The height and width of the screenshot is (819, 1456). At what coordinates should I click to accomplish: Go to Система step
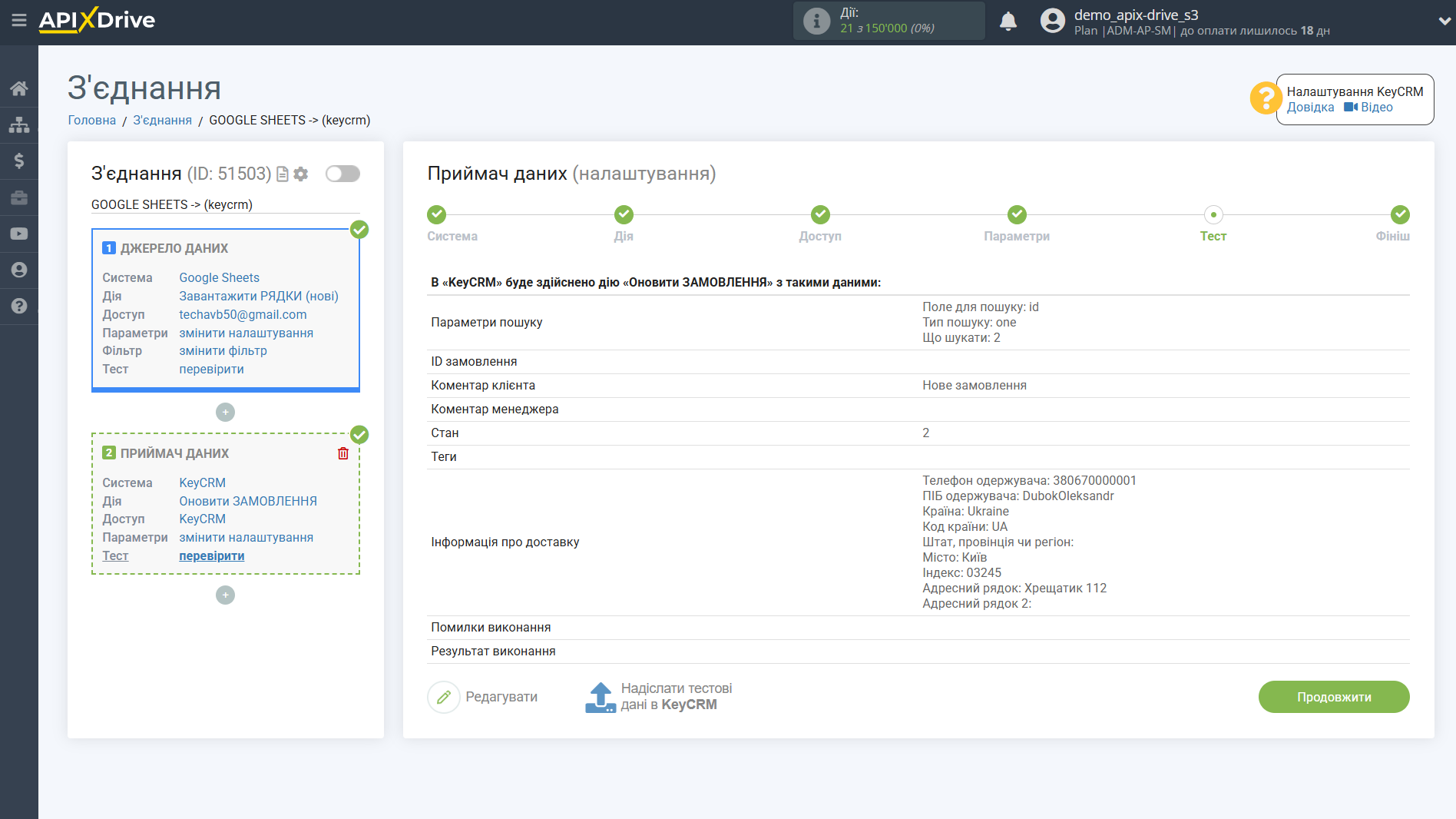437,214
